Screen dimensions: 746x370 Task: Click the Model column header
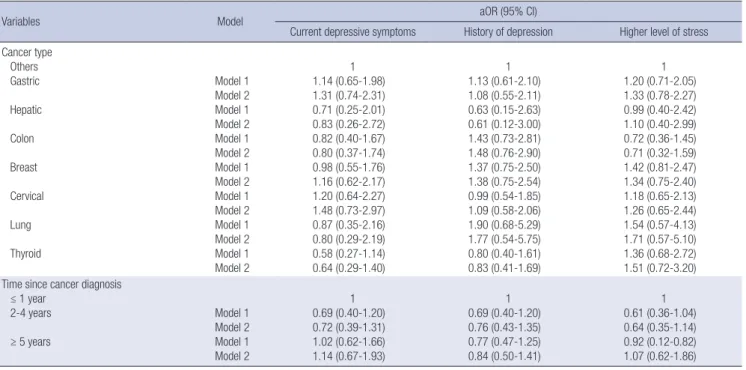pos(230,21)
